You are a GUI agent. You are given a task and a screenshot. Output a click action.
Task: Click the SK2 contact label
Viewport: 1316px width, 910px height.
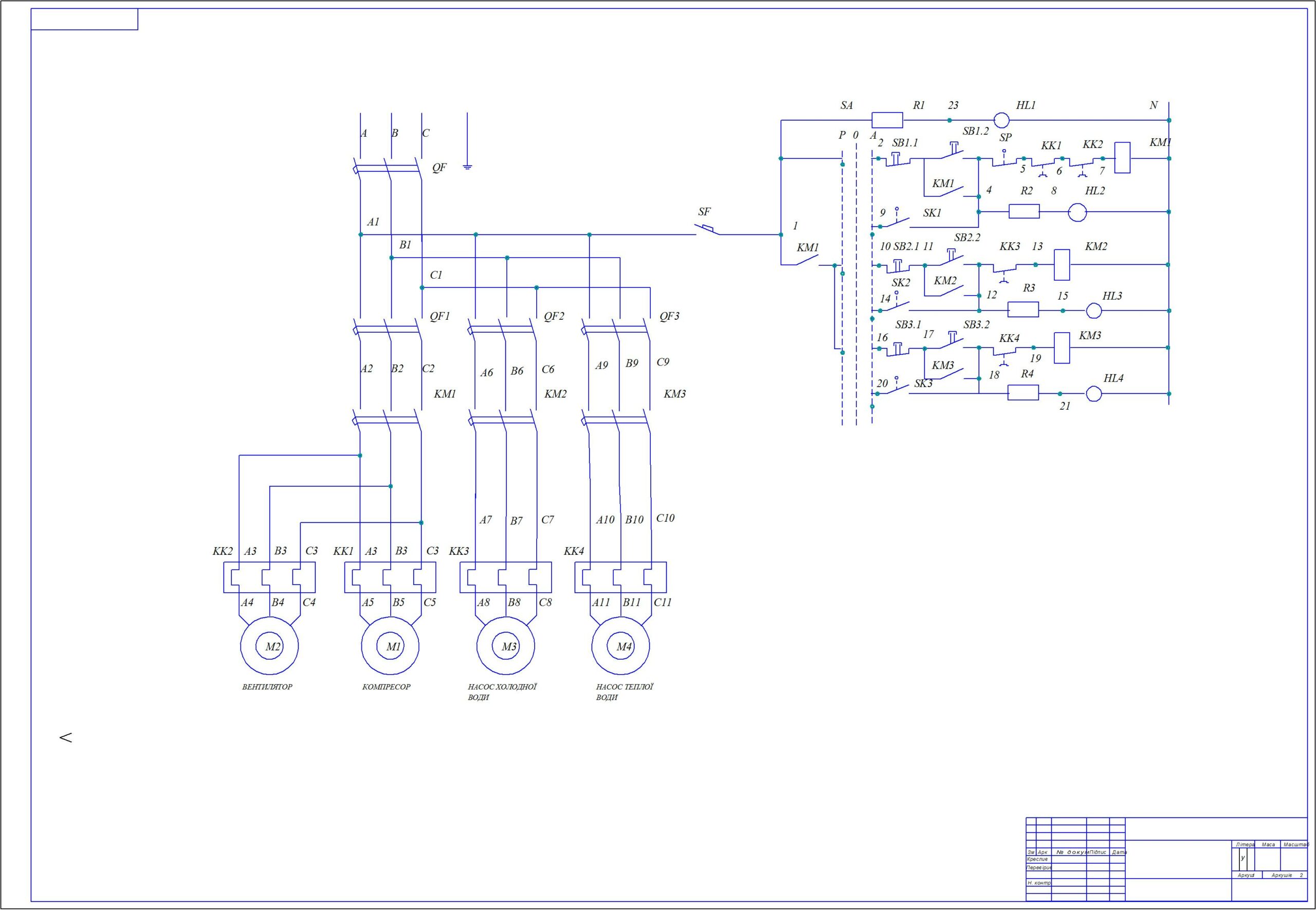[901, 283]
